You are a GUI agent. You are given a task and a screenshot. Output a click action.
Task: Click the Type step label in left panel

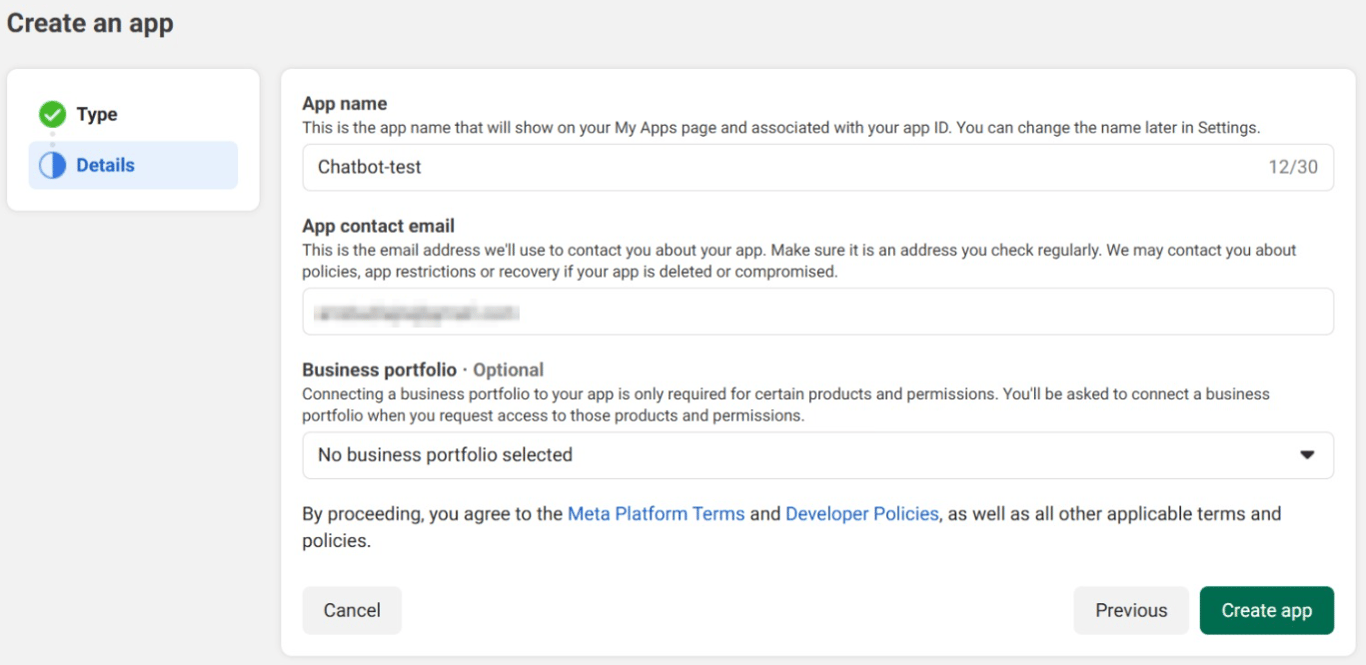click(96, 113)
